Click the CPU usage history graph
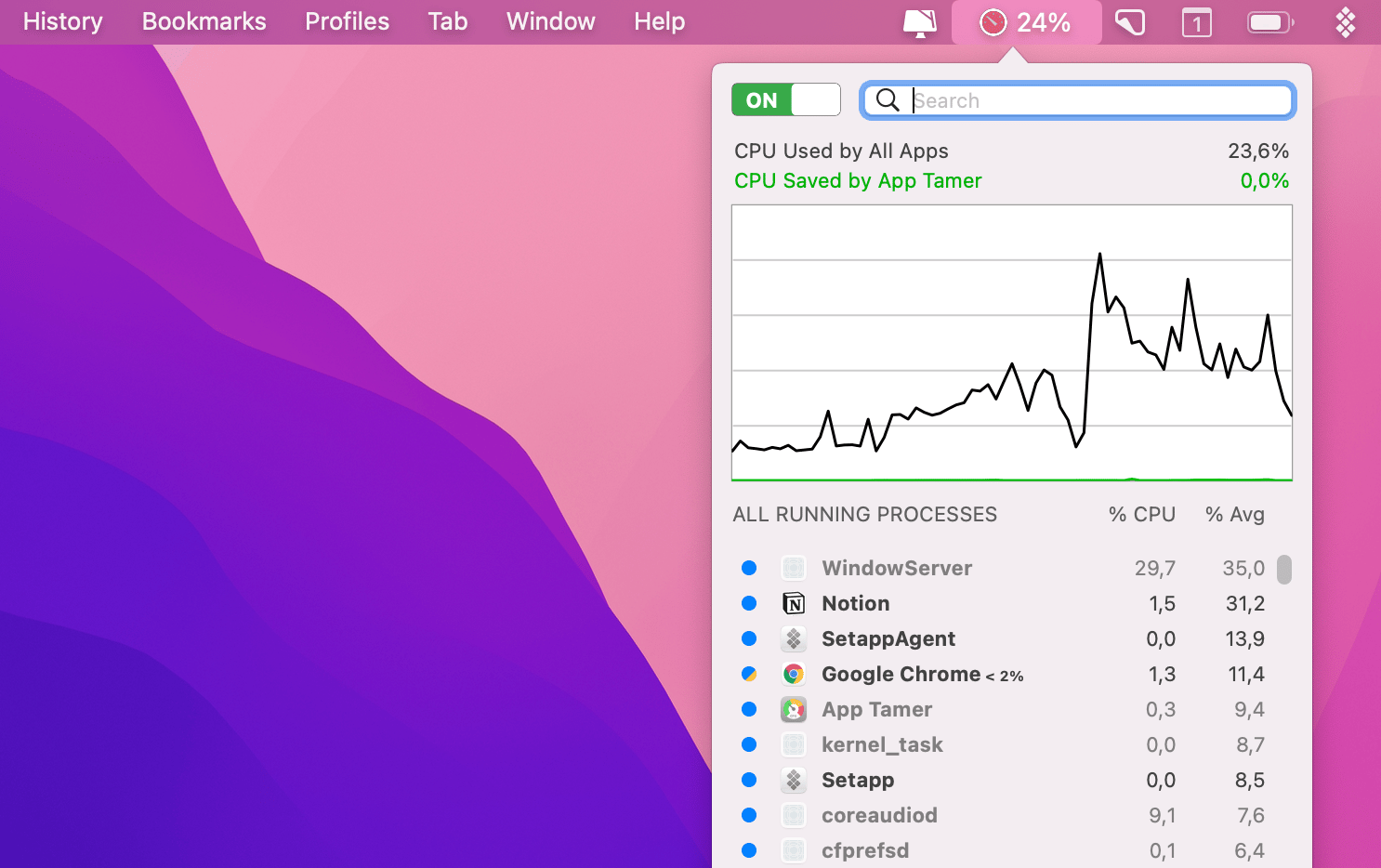This screenshot has width=1381, height=868. click(x=1012, y=343)
